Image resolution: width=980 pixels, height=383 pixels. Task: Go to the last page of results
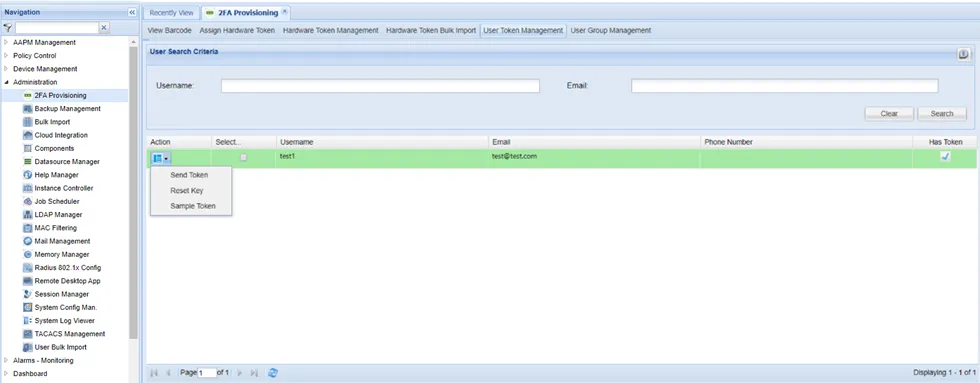click(x=254, y=372)
